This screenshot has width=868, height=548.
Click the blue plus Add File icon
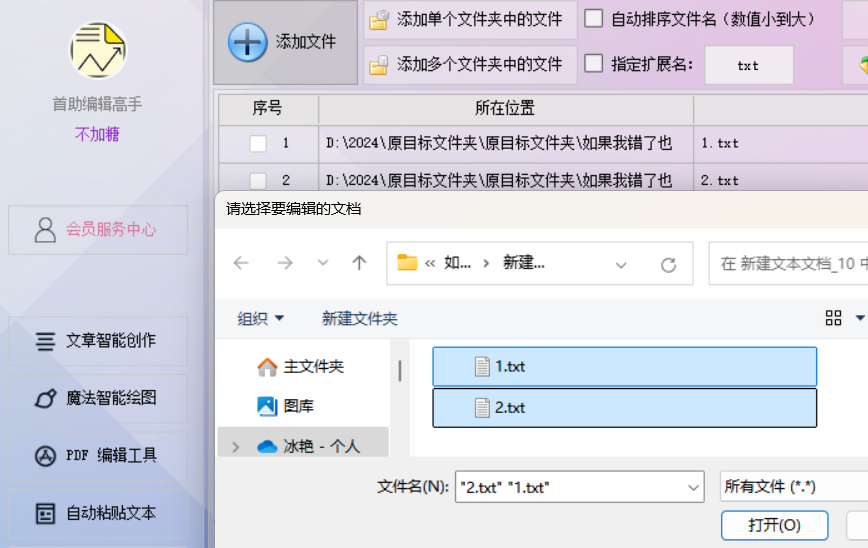[x=247, y=42]
